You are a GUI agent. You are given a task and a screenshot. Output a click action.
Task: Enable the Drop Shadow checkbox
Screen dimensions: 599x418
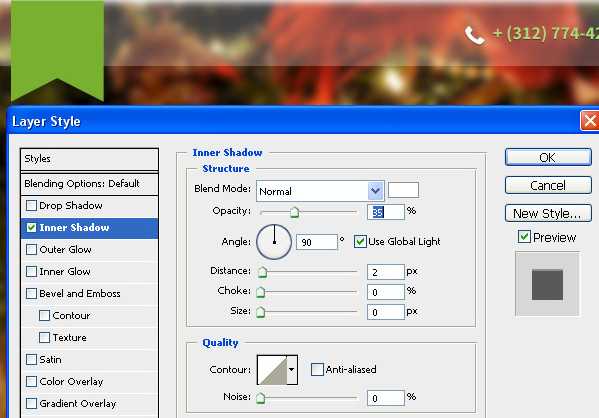click(x=31, y=206)
